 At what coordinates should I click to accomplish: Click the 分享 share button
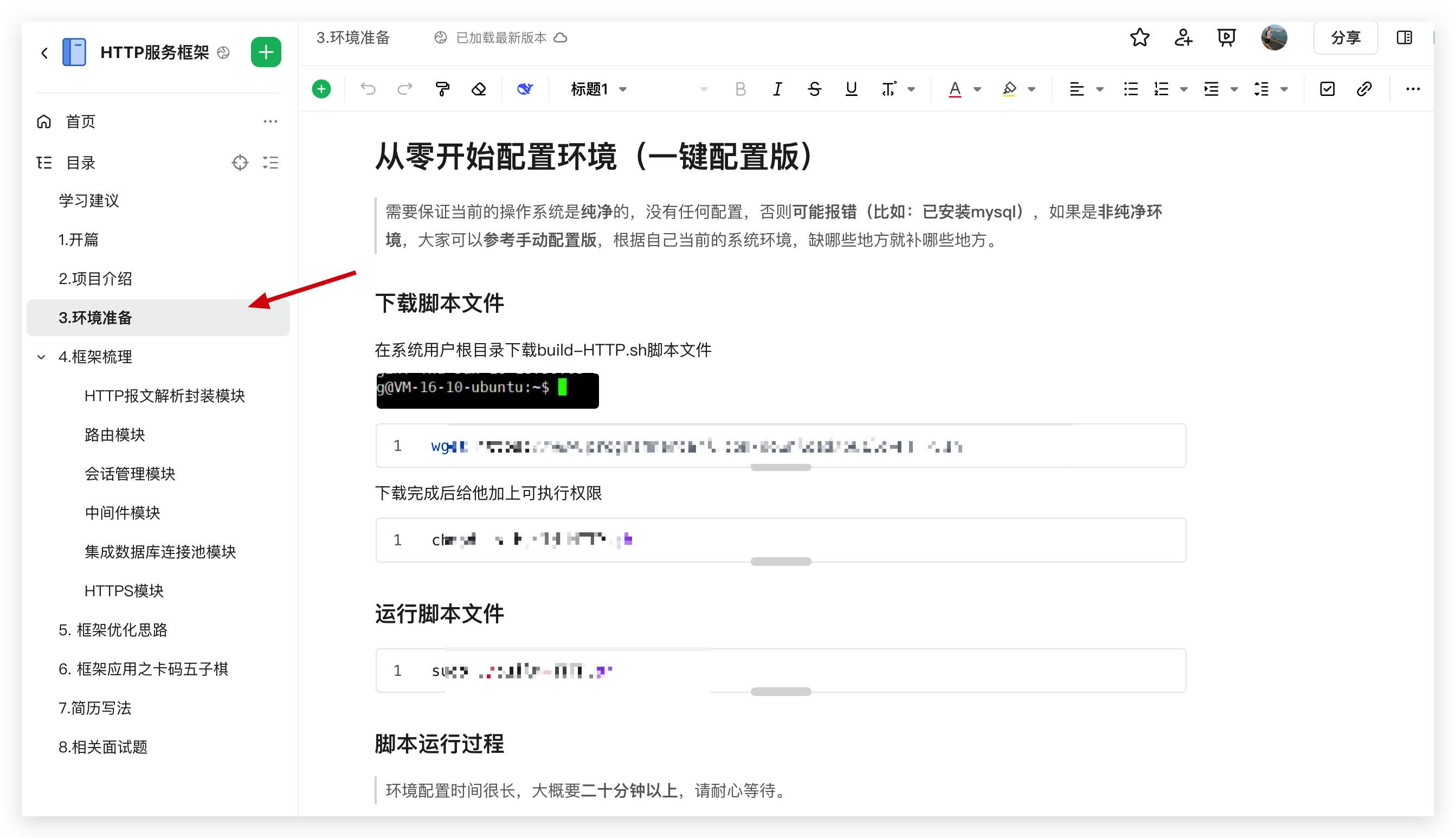(x=1345, y=37)
